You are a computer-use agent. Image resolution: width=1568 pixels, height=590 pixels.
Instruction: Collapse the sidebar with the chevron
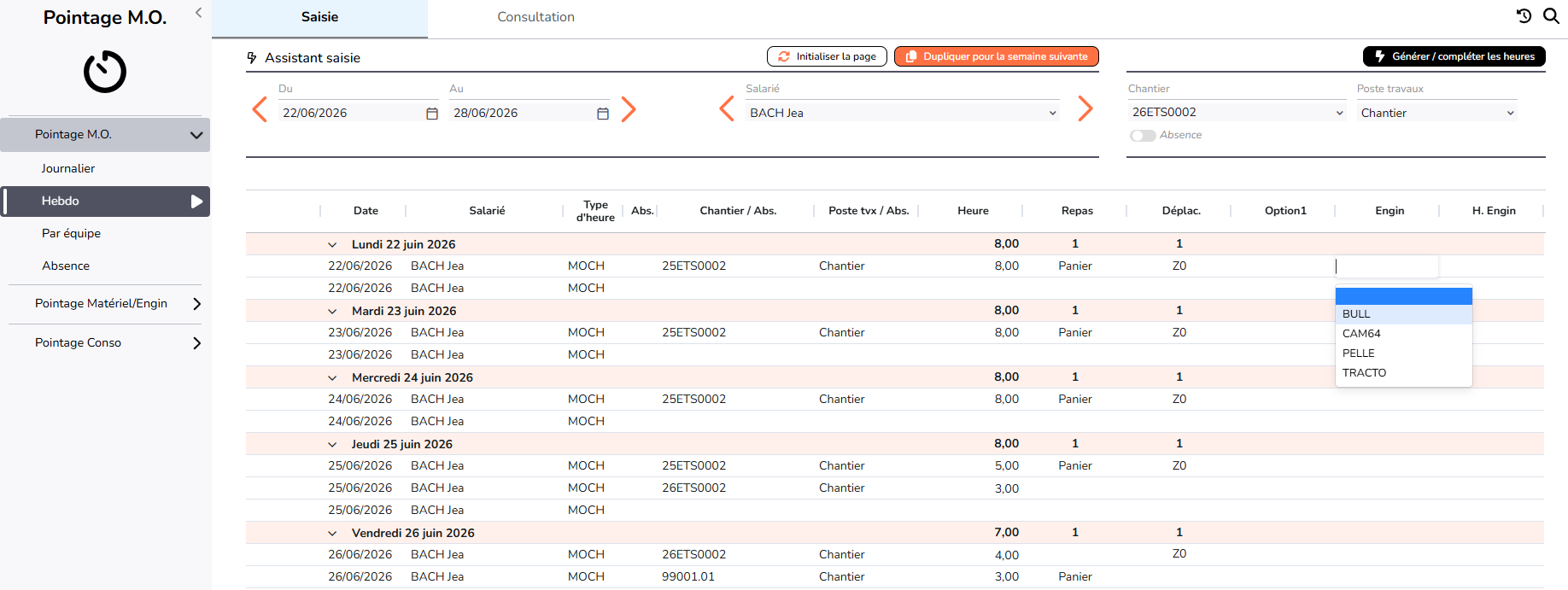pos(198,13)
